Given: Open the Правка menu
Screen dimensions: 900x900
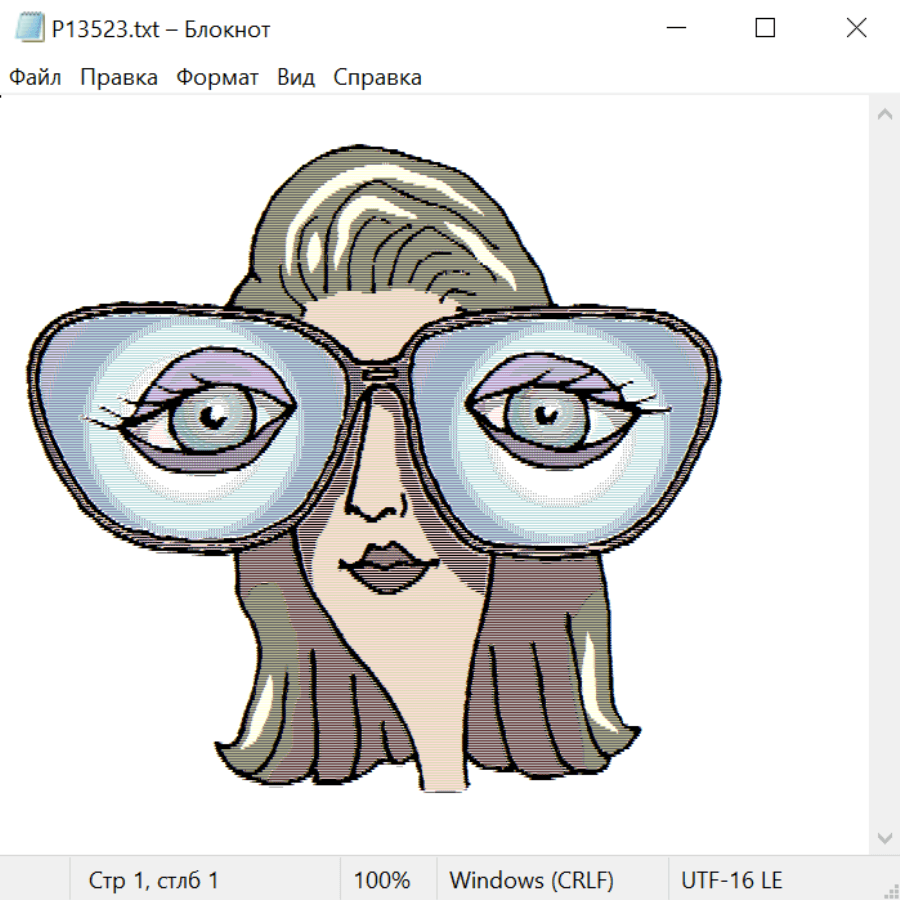Looking at the screenshot, I should 119,77.
